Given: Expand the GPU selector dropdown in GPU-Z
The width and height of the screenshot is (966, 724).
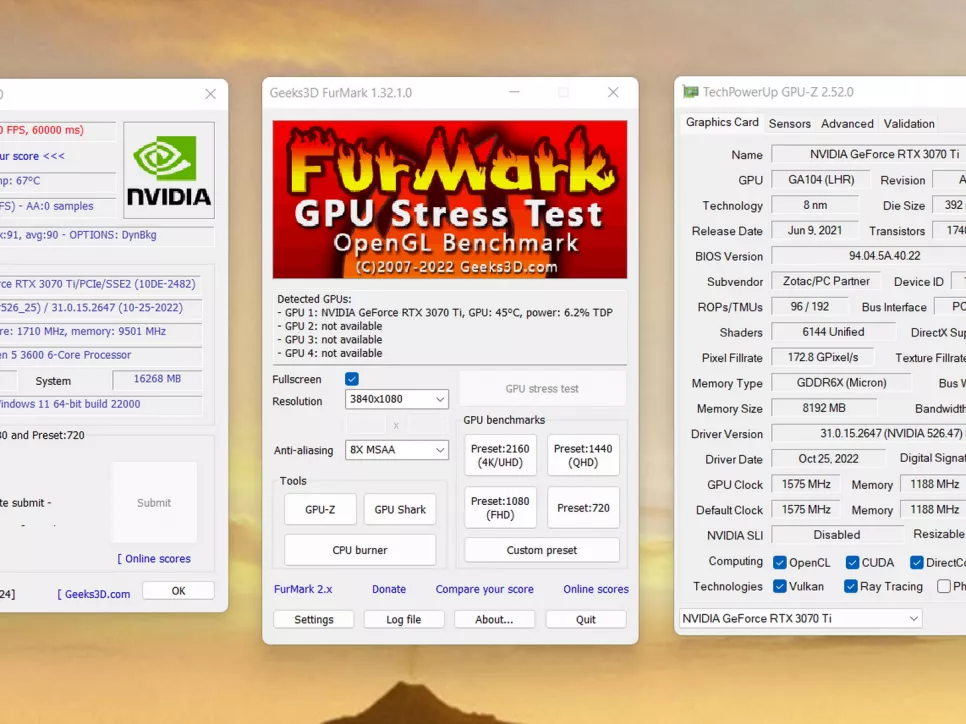Looking at the screenshot, I should coord(800,618).
